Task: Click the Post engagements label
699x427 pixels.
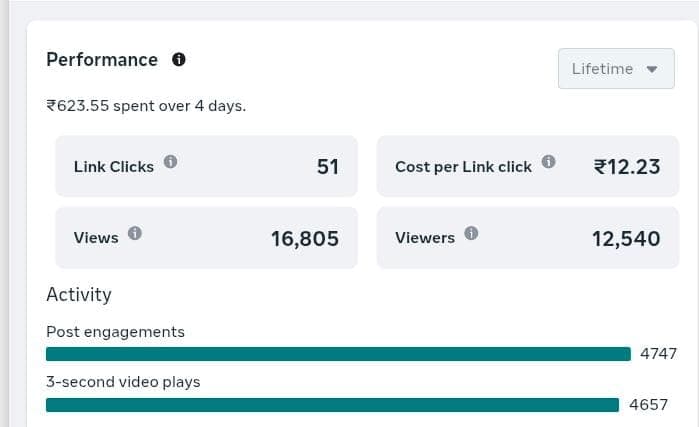Action: (x=115, y=332)
